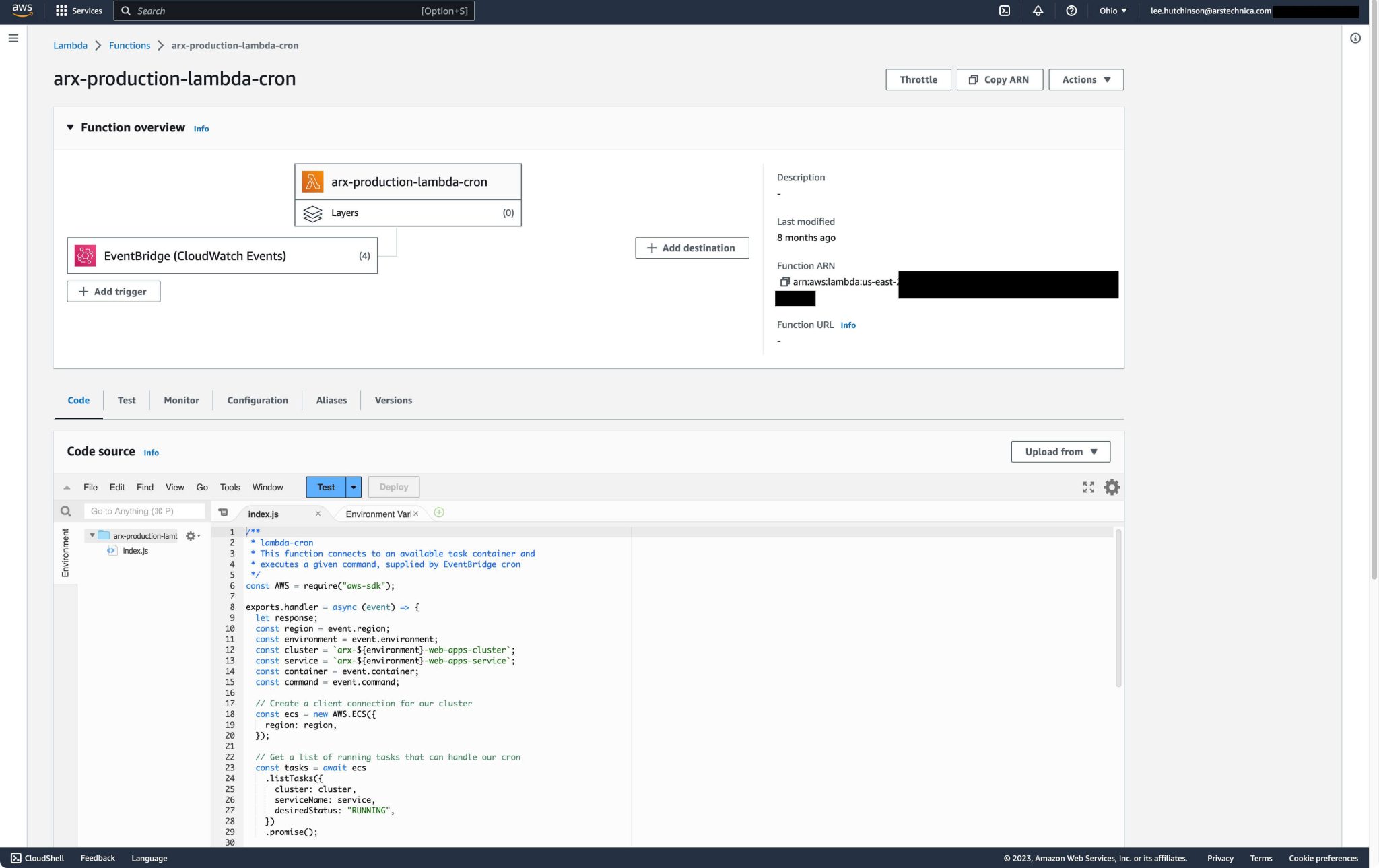Collapse the arx-production-lambda folder in tree
The height and width of the screenshot is (868, 1379).
click(92, 535)
